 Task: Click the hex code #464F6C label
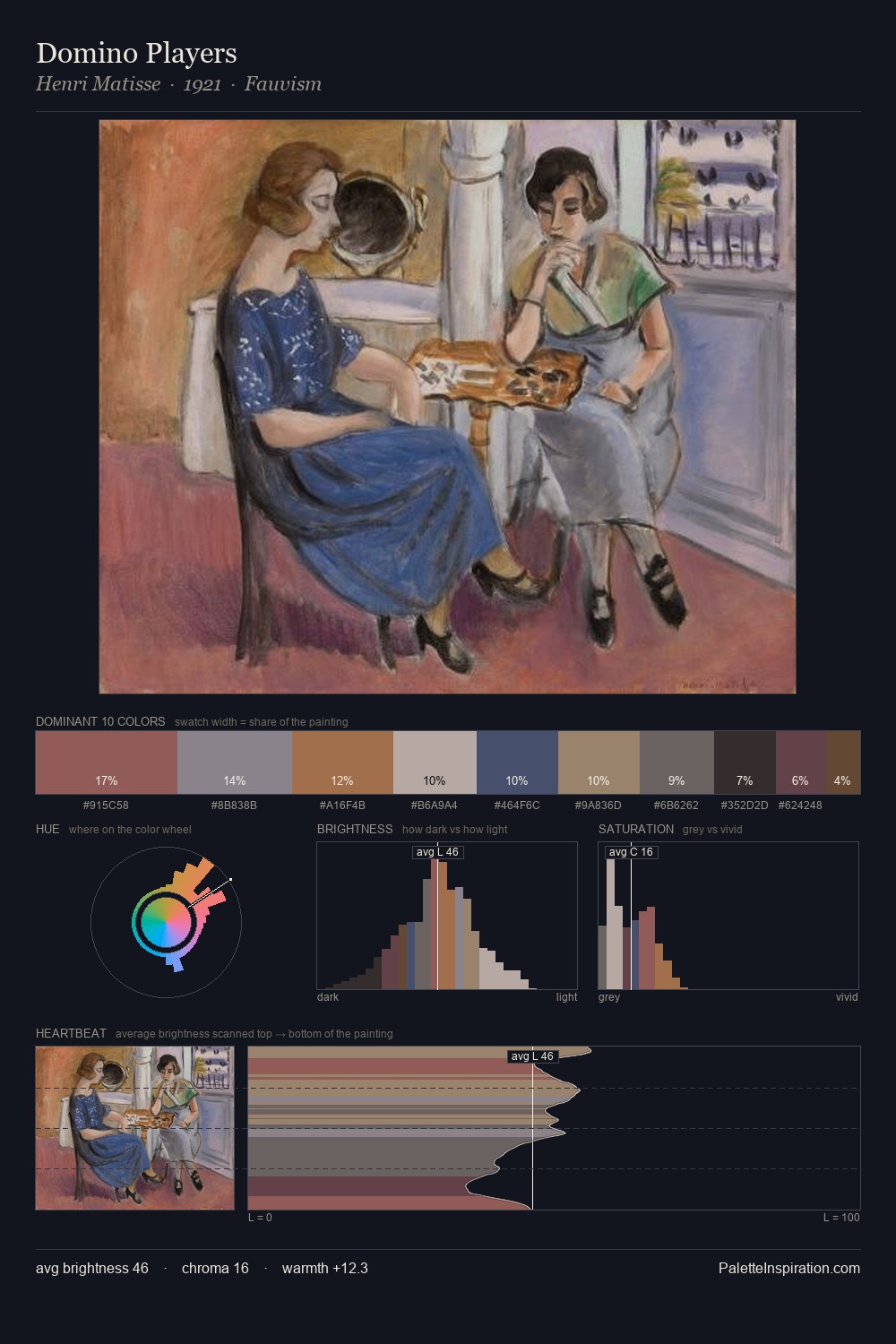(517, 805)
